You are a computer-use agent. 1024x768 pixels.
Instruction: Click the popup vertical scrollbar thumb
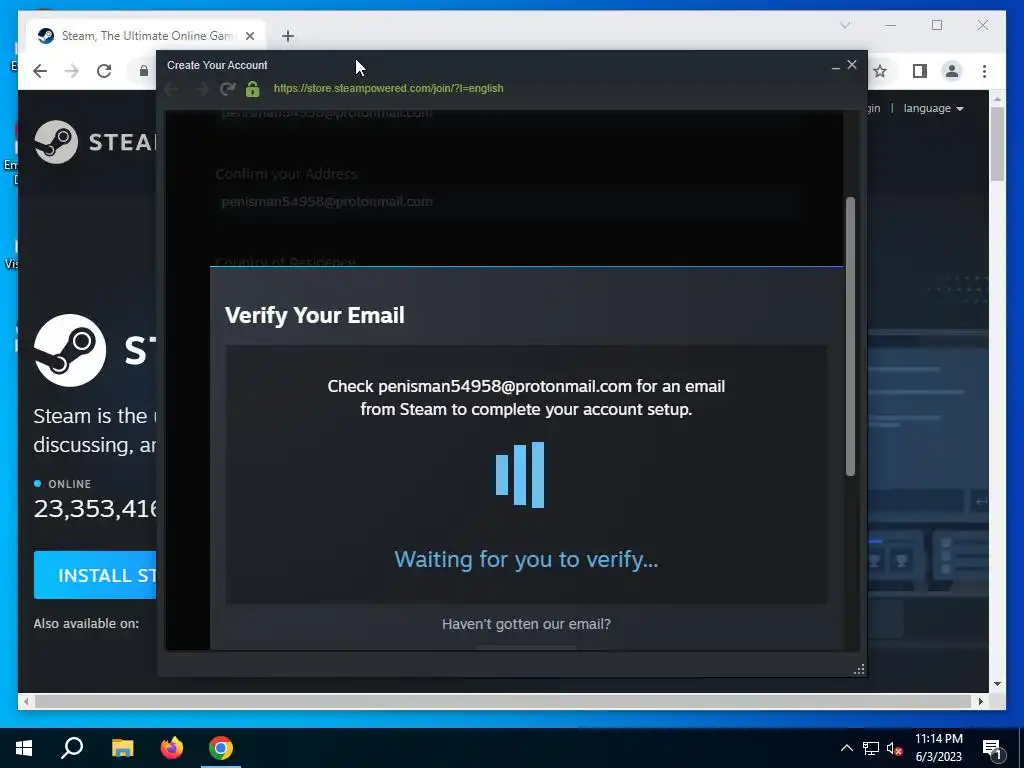850,336
